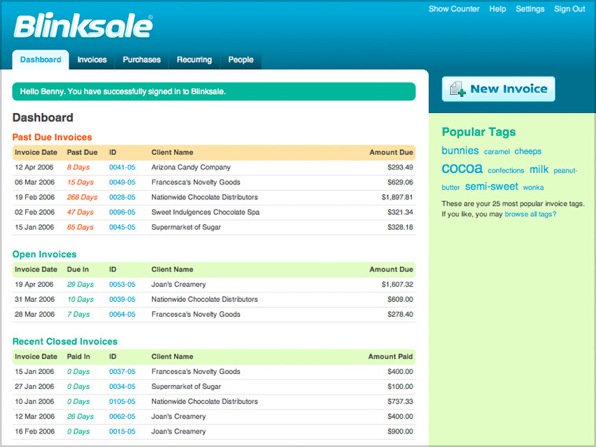Click the Show Counter link
Image resolution: width=596 pixels, height=447 pixels.
(454, 9)
